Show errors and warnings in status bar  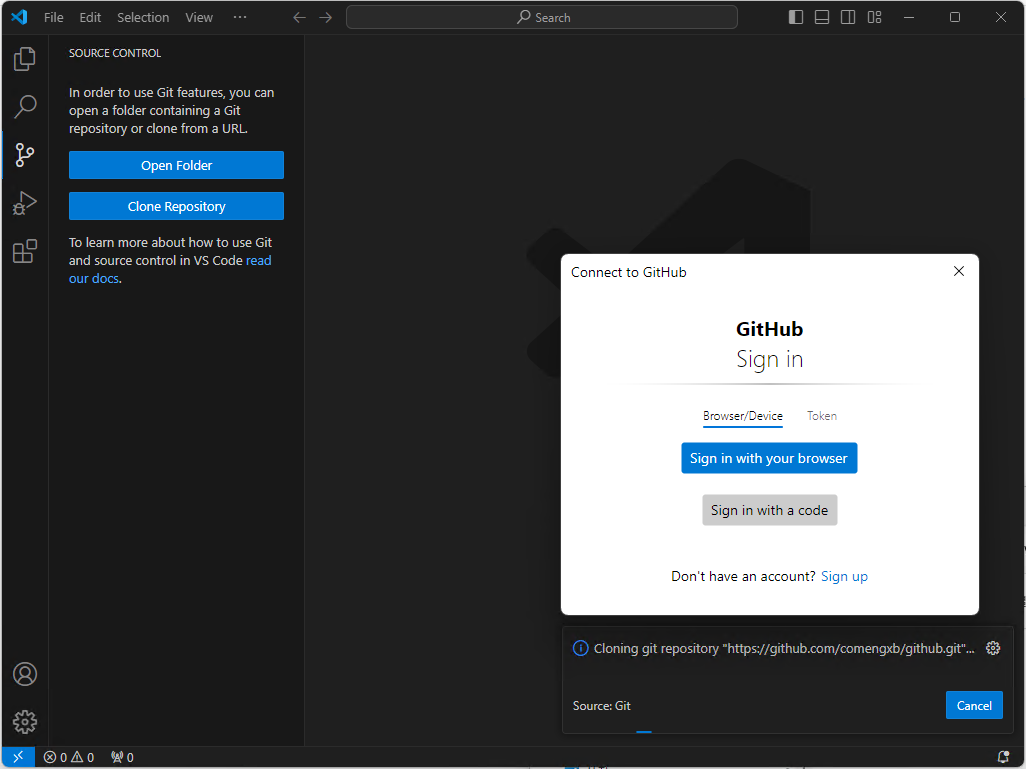pos(69,757)
